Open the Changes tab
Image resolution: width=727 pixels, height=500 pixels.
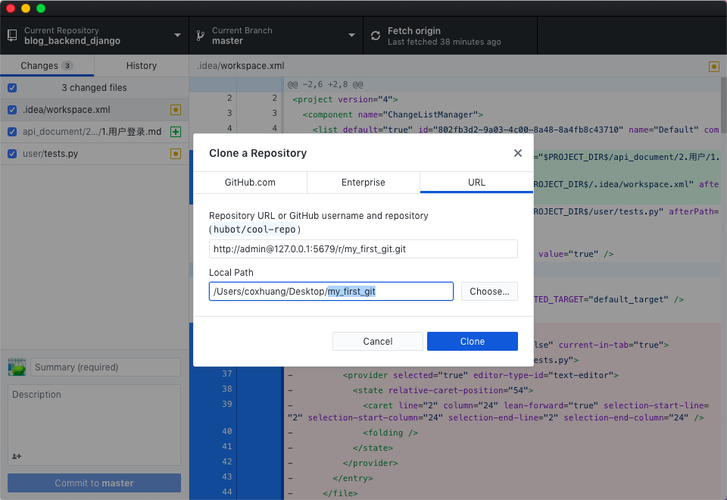[x=47, y=66]
